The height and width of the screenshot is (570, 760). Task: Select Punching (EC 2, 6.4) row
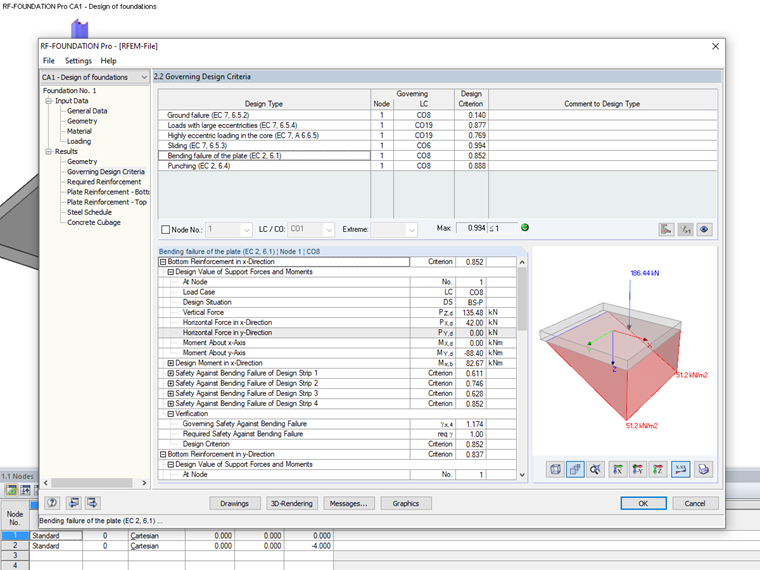[x=438, y=166]
